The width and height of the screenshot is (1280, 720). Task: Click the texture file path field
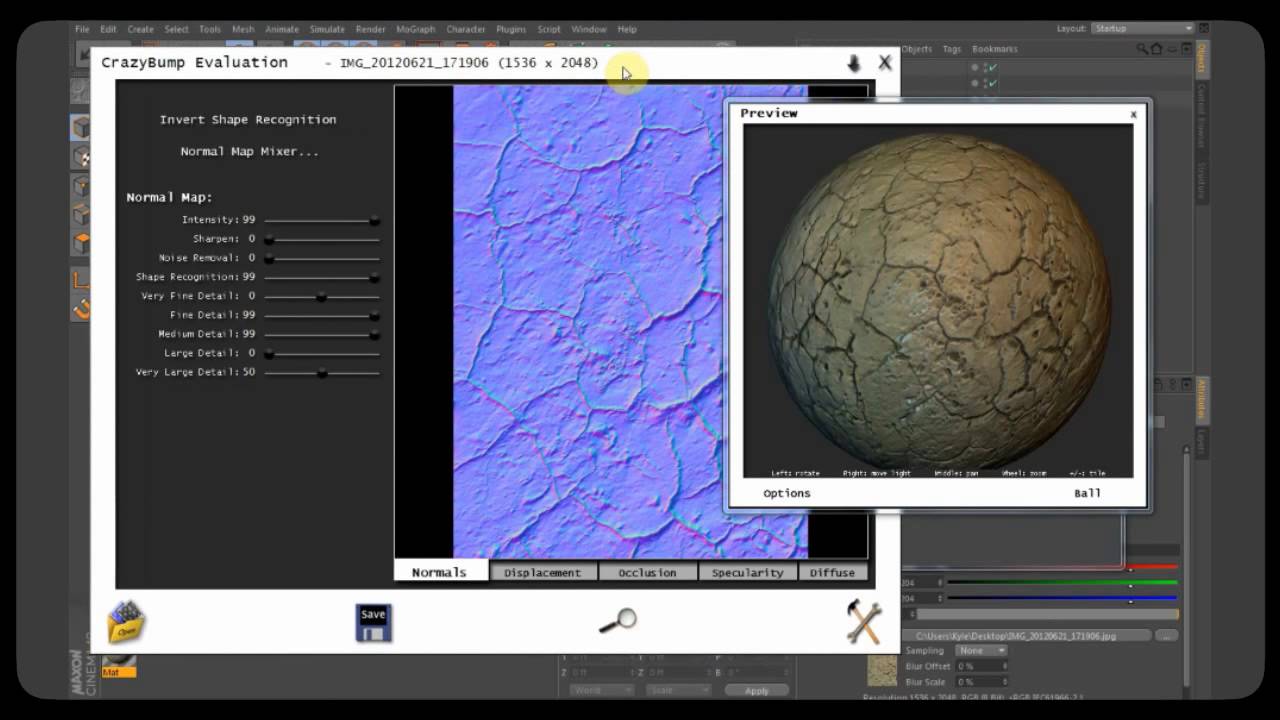coord(1026,635)
